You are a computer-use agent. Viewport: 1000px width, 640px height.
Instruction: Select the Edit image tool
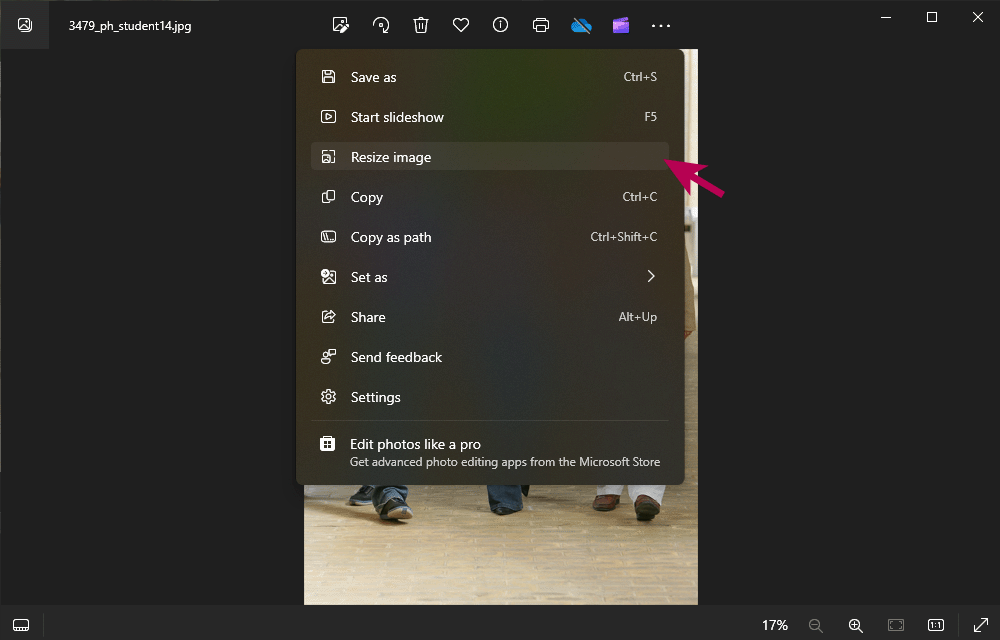coord(341,25)
